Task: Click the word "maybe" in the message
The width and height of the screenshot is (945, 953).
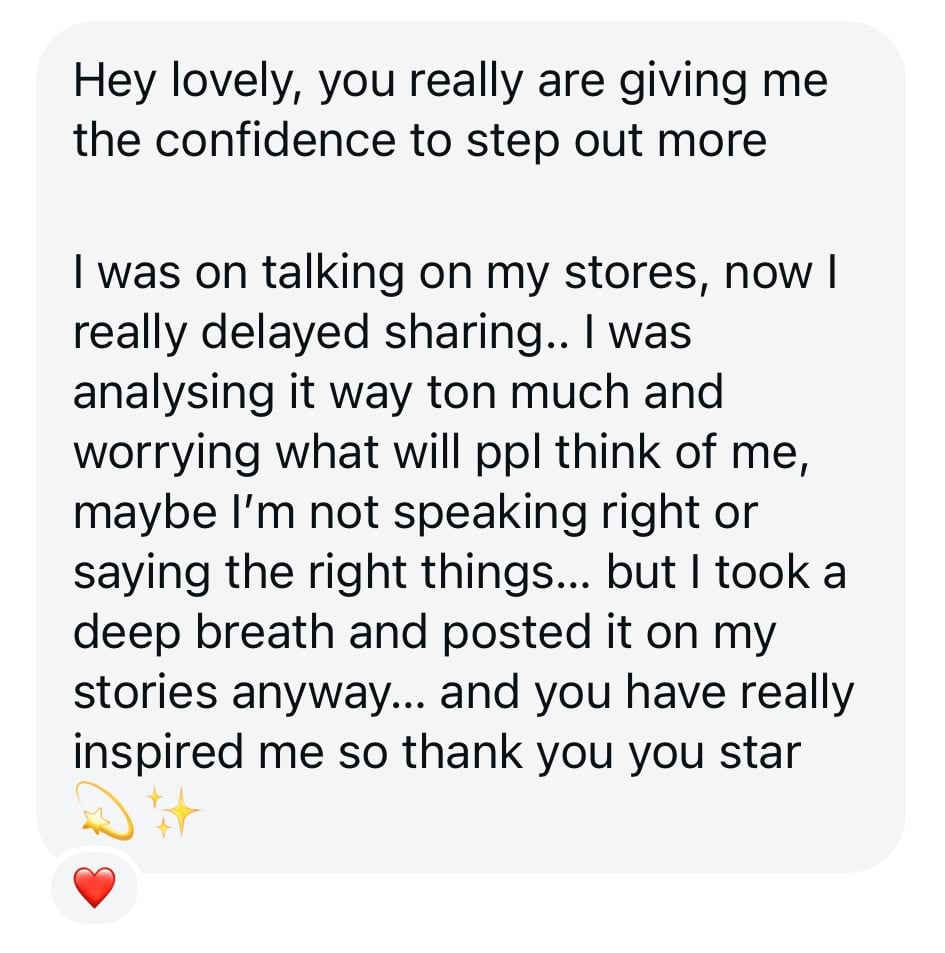Action: 135,512
